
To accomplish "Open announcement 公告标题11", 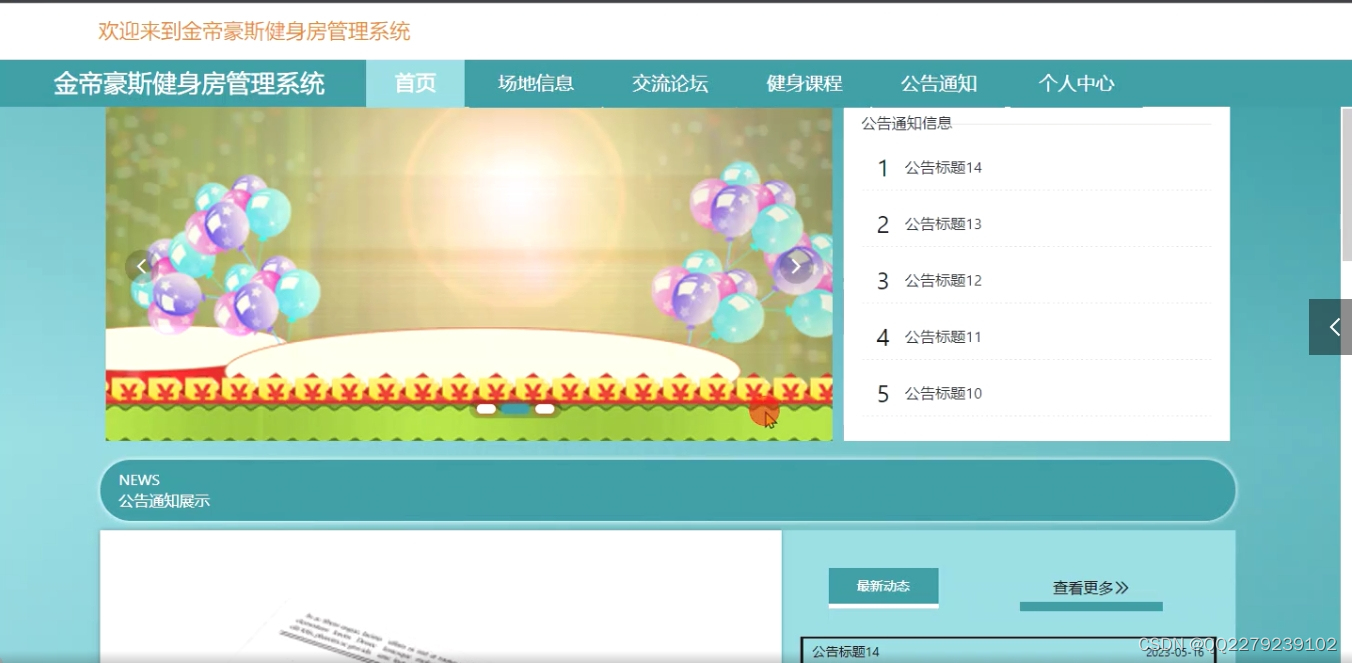I will coord(1036,337).
